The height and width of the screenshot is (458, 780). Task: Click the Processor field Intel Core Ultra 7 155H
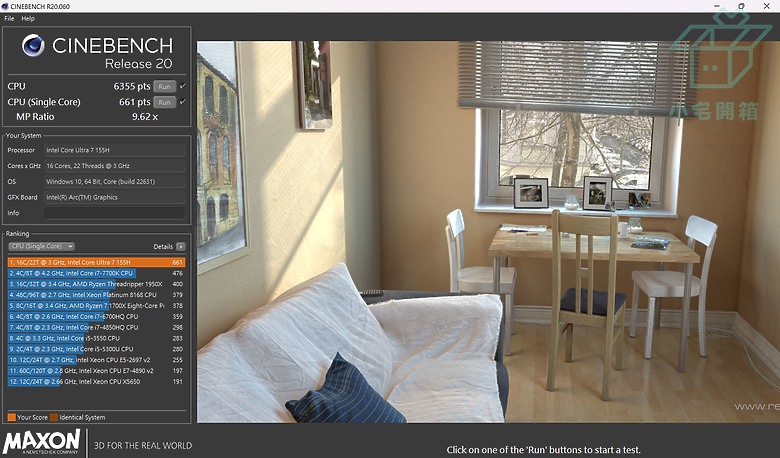click(114, 150)
